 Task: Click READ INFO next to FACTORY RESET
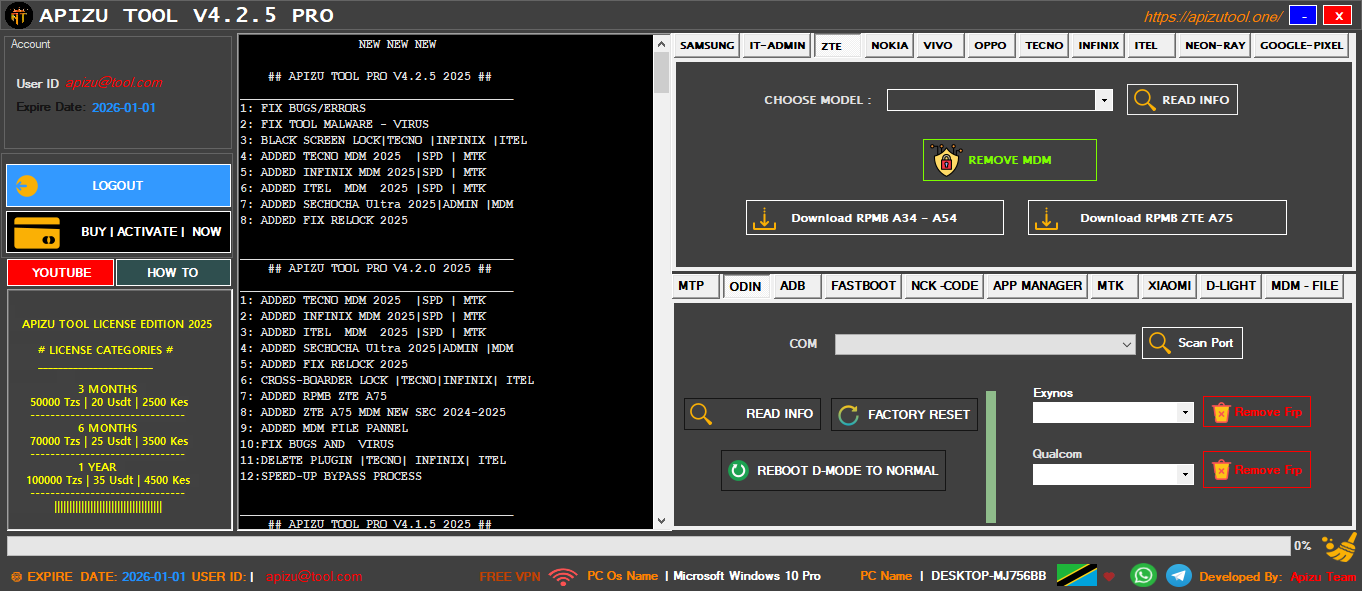tap(753, 414)
